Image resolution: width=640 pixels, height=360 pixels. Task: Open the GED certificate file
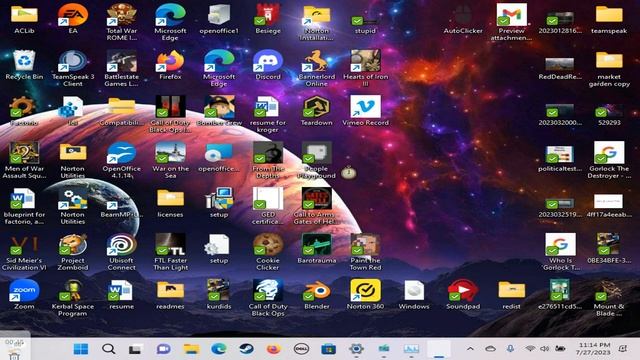click(268, 199)
